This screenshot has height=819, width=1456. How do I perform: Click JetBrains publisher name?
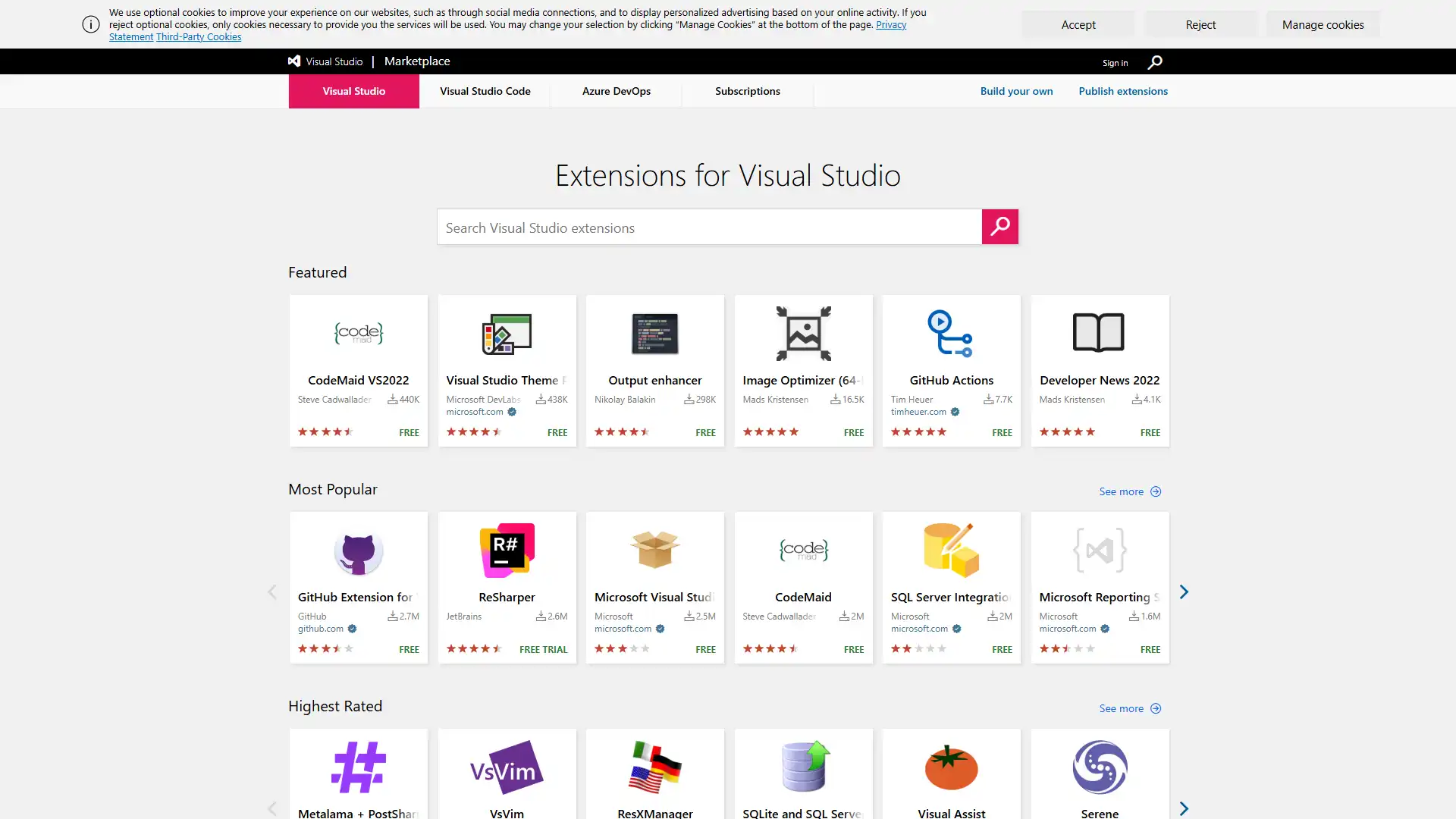(x=463, y=617)
